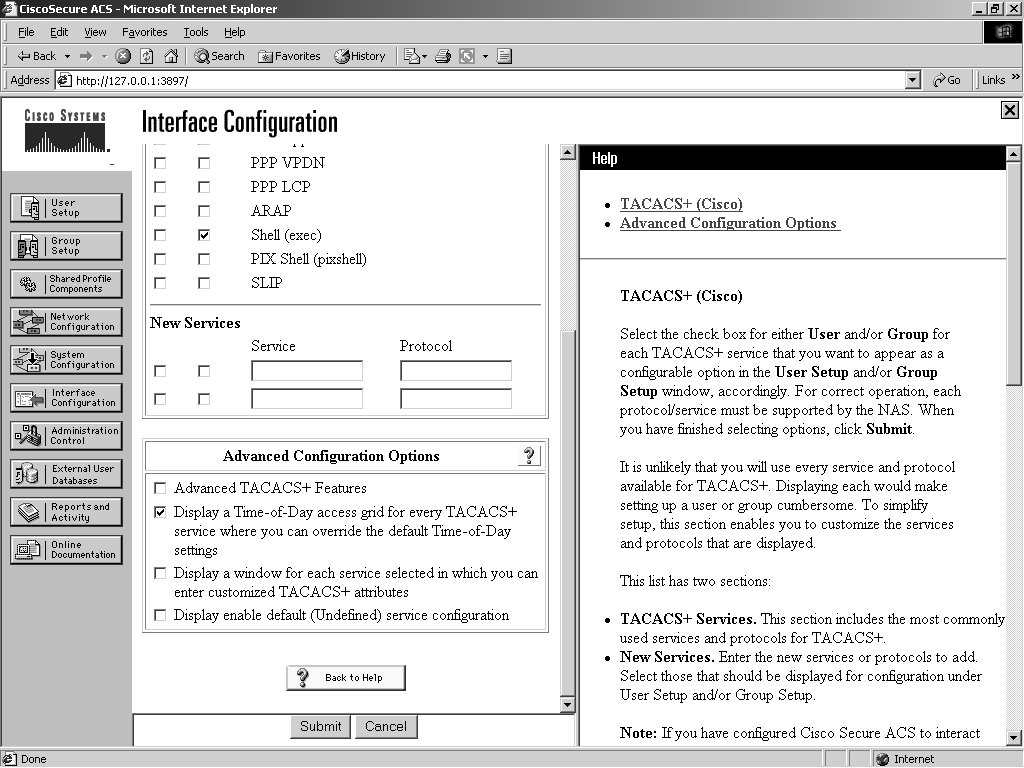The height and width of the screenshot is (768, 1024).
Task: Check Display enable default (Undefined) service configuration
Action: click(x=160, y=615)
